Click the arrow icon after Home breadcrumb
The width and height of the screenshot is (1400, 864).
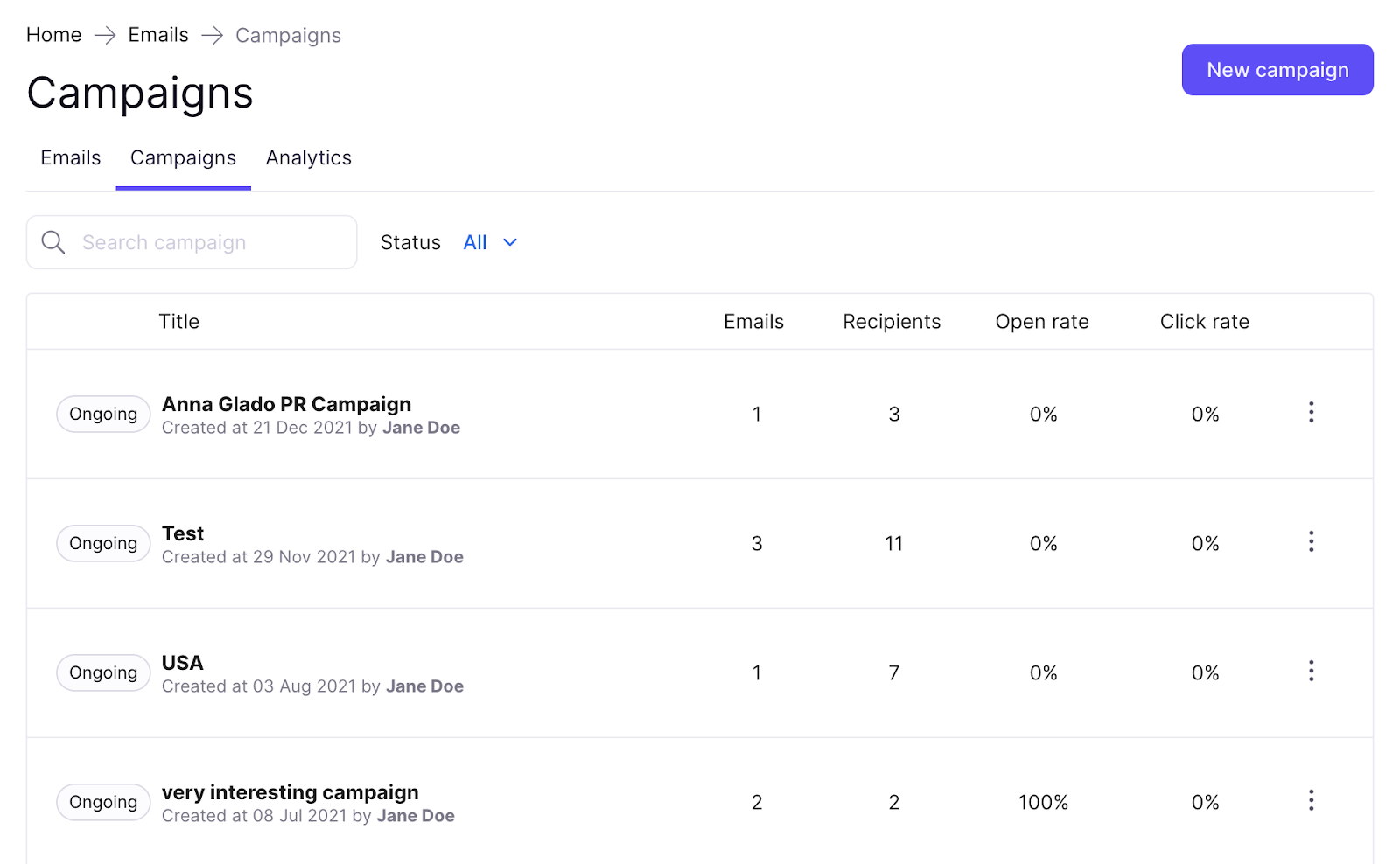[x=105, y=35]
